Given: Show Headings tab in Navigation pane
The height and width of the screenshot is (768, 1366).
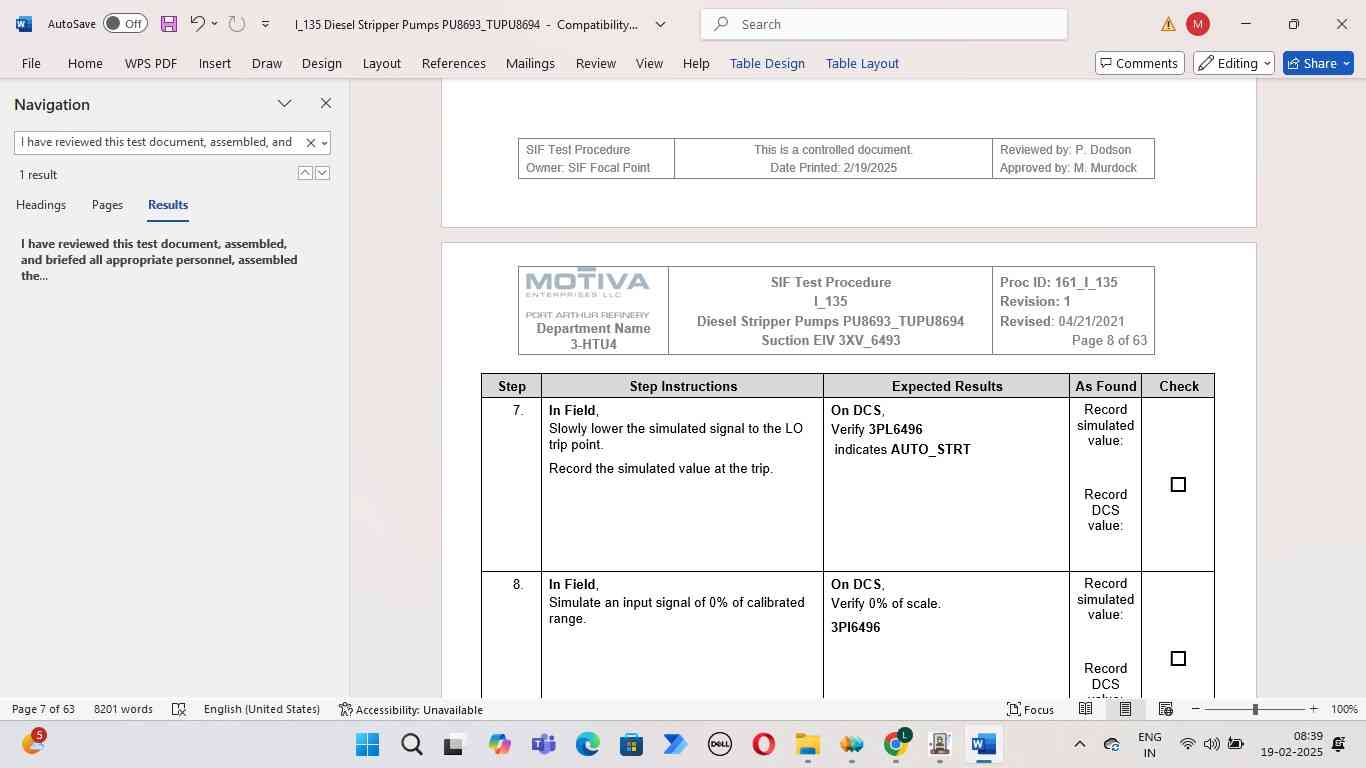Looking at the screenshot, I should tap(41, 205).
